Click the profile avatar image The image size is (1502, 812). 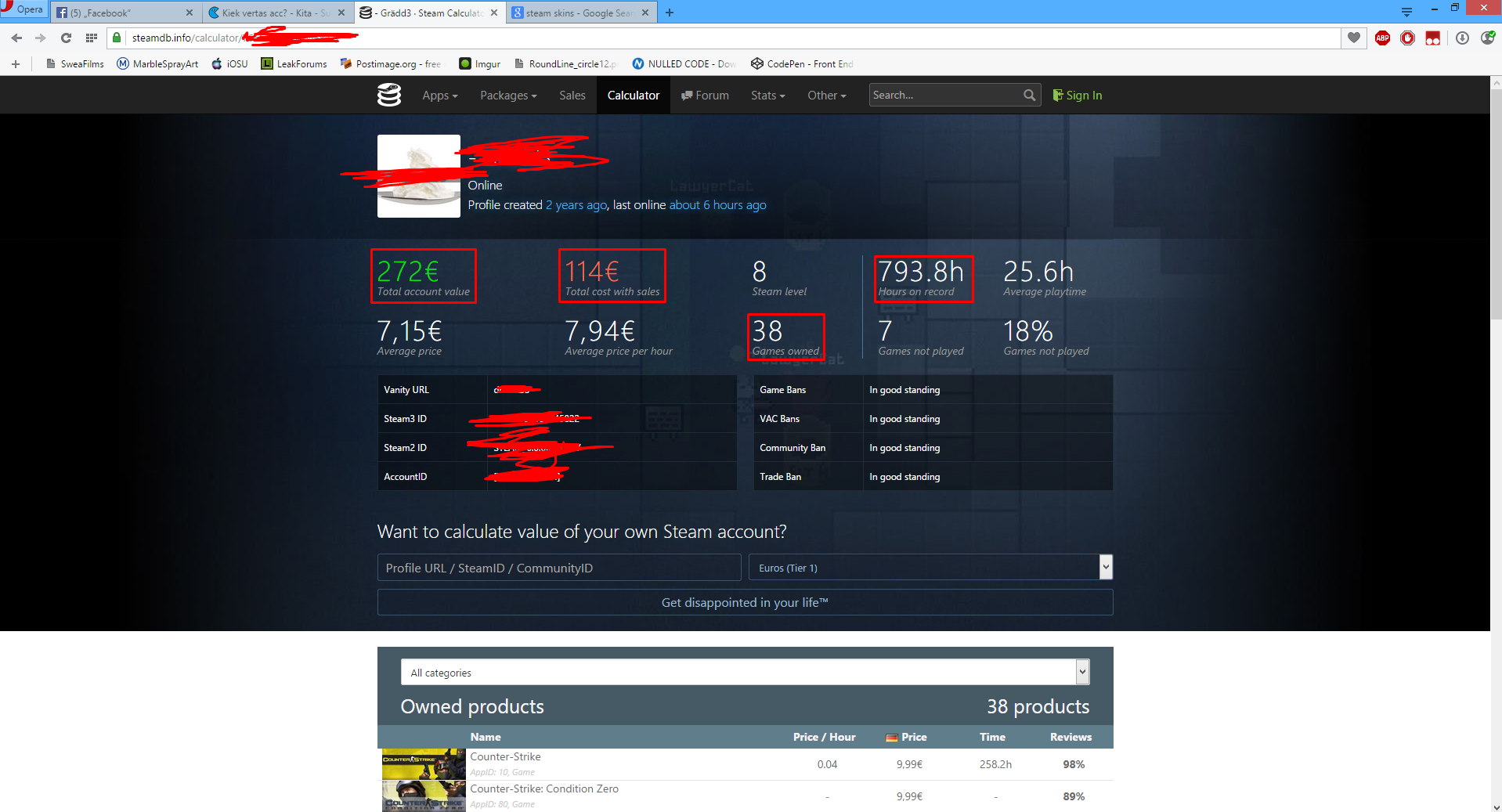coord(419,176)
